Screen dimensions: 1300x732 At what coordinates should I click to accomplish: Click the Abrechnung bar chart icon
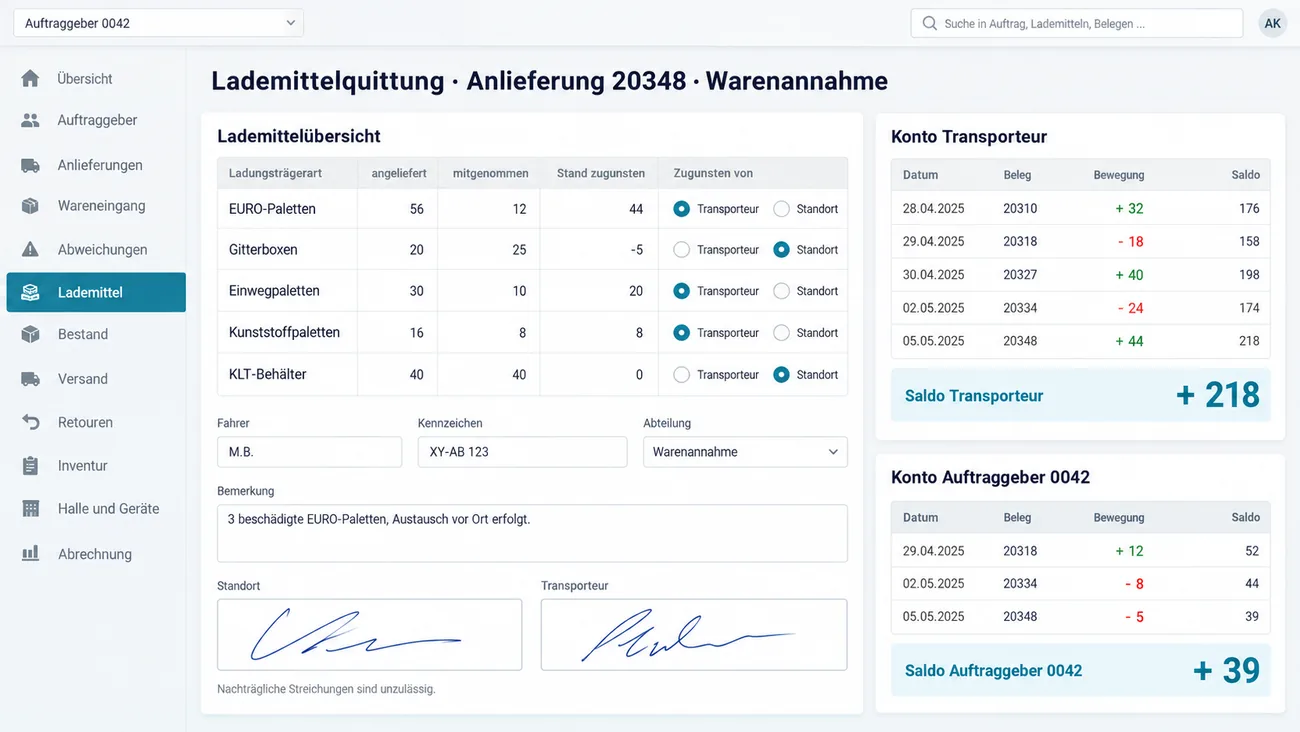[30, 553]
